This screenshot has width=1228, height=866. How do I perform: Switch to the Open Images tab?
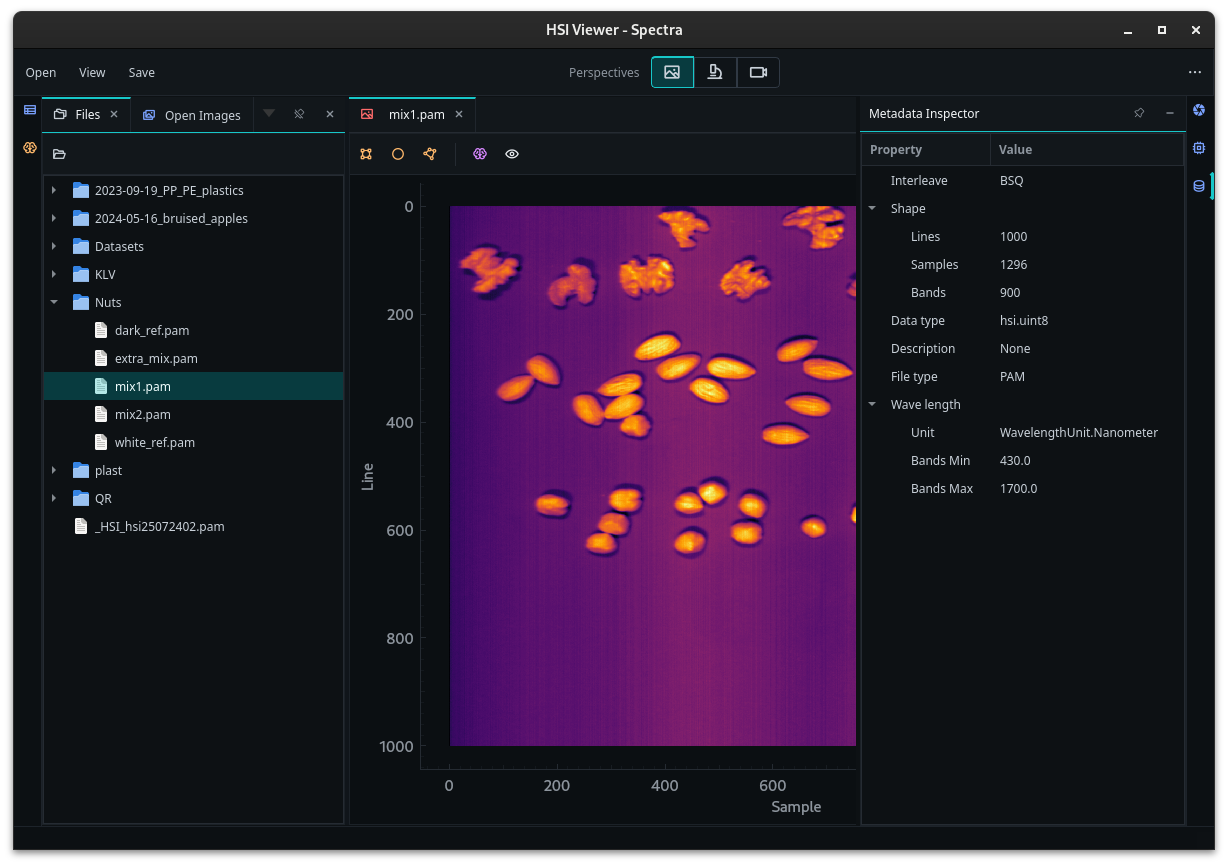click(x=192, y=115)
